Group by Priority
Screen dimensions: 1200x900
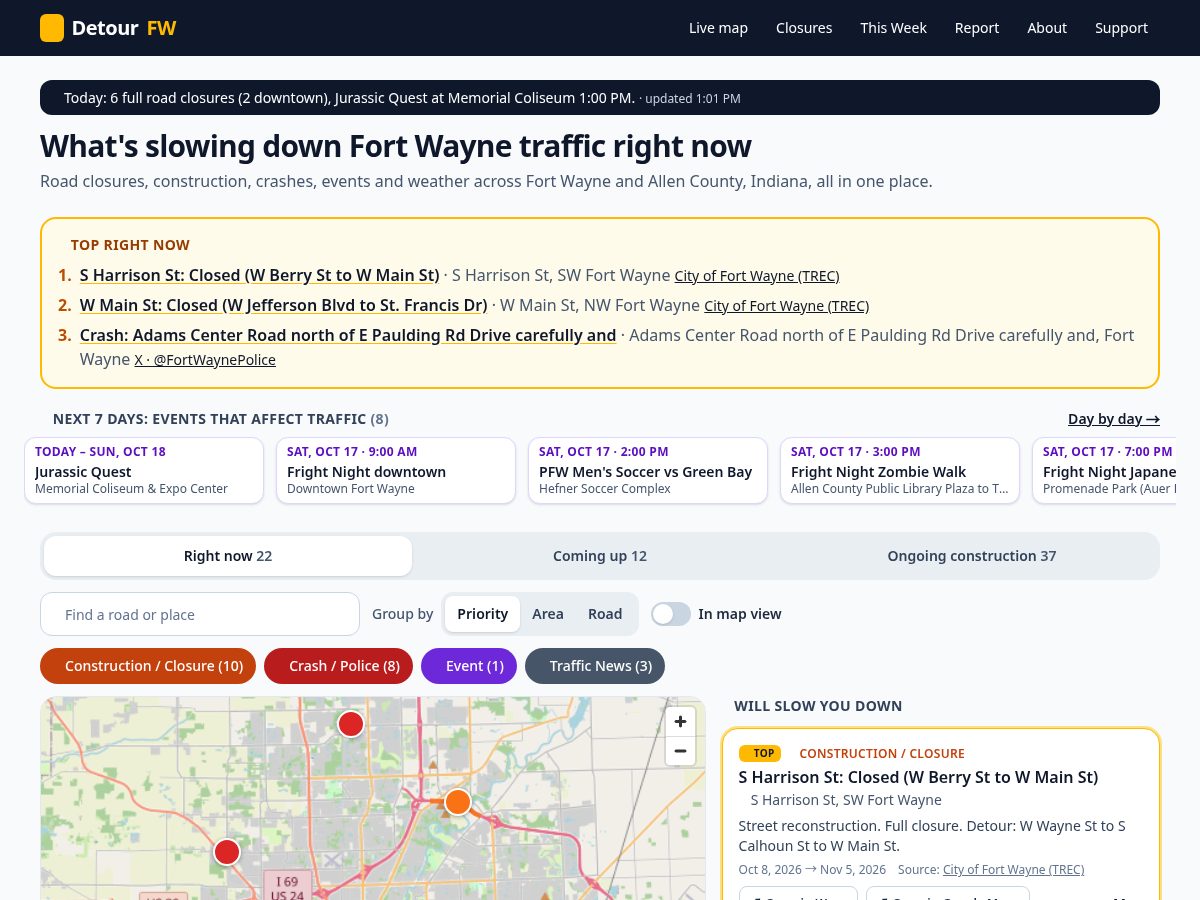coord(483,614)
